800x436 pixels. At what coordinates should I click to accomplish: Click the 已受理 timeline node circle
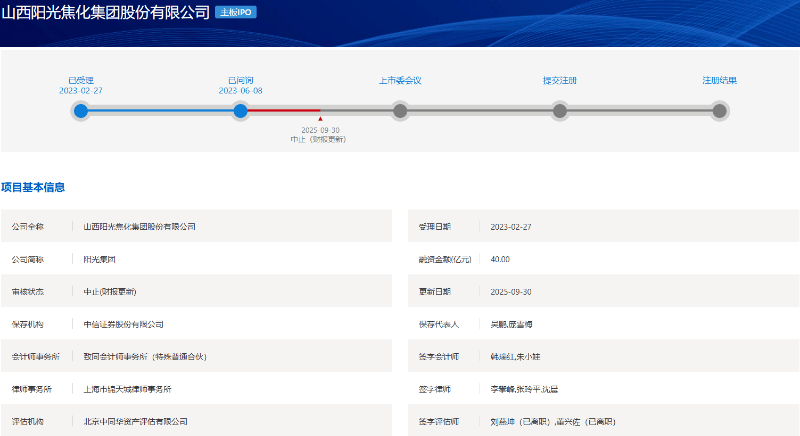tap(80, 111)
